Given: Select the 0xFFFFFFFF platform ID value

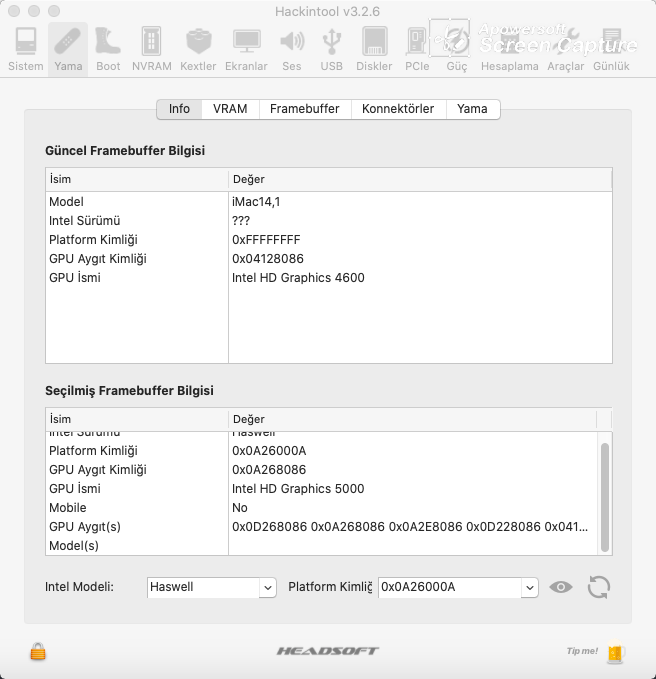Looking at the screenshot, I should (266, 240).
